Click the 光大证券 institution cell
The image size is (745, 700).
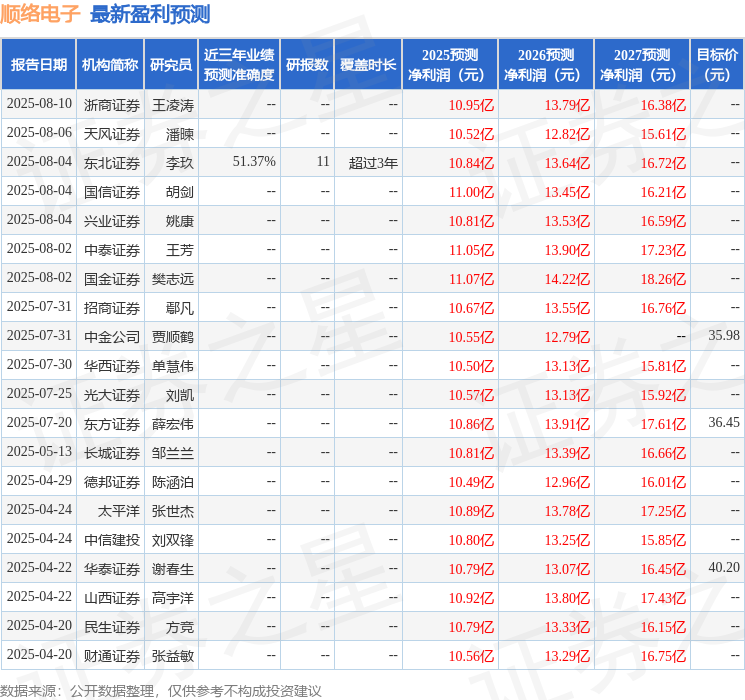[112, 395]
